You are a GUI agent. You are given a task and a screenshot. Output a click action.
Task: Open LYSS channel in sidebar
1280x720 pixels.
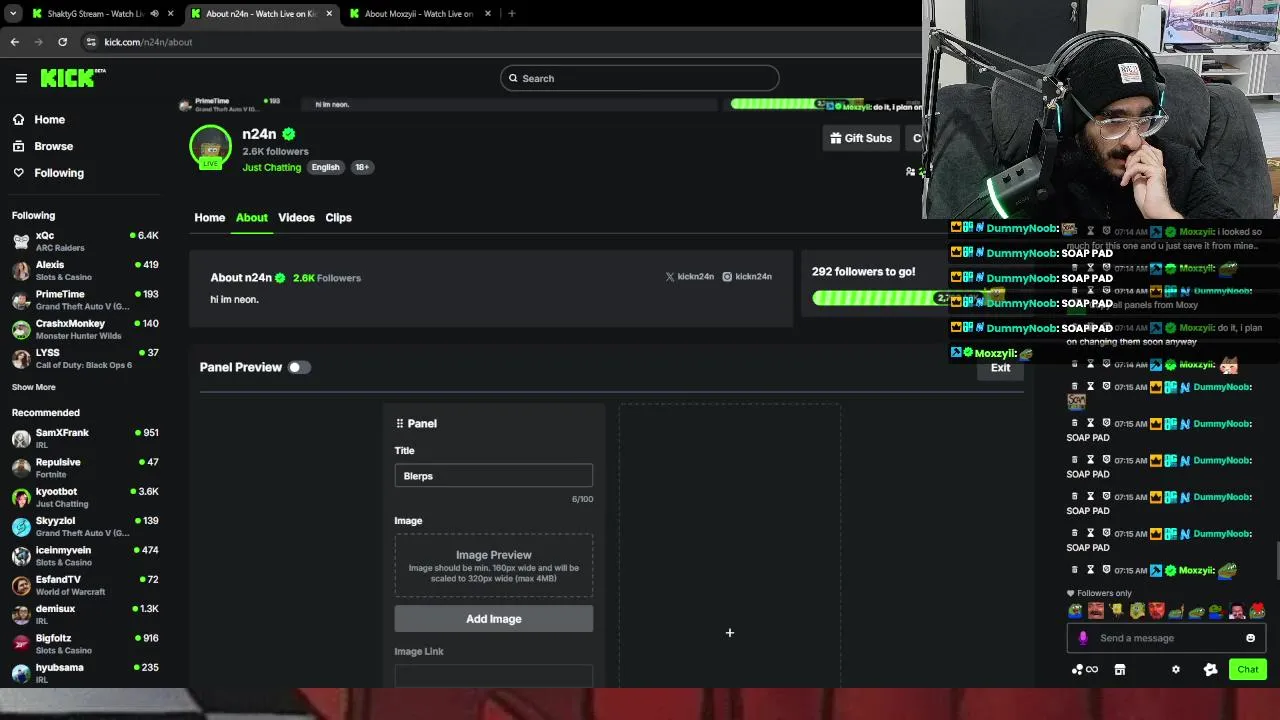[x=85, y=358]
